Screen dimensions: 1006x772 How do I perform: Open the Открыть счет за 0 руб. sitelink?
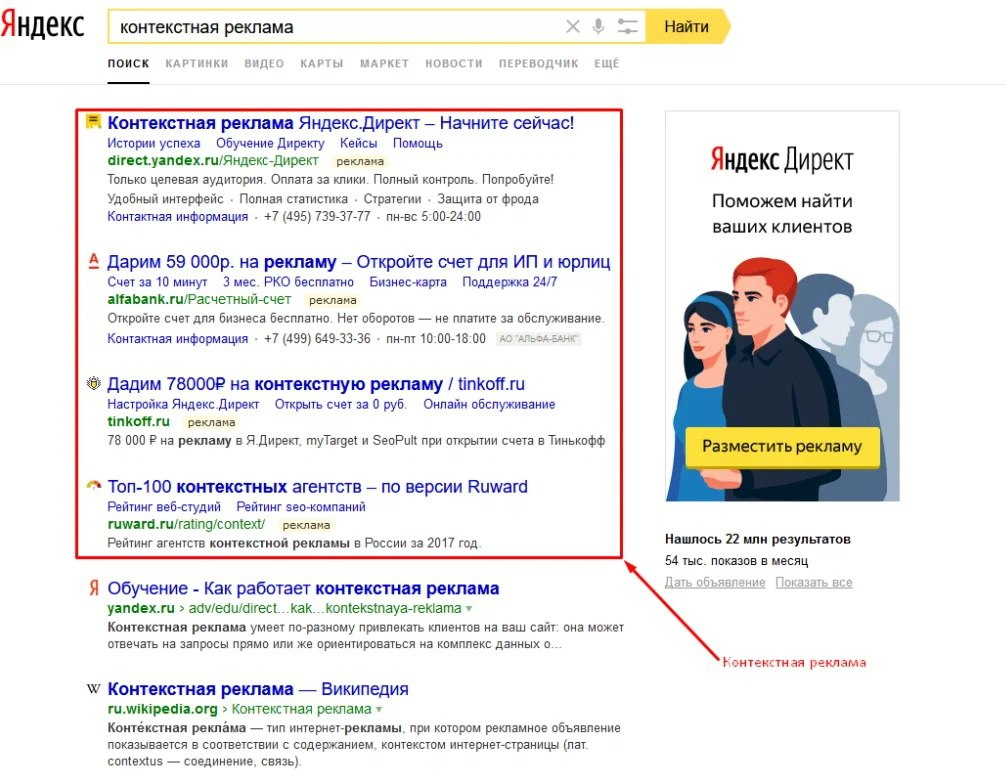(341, 404)
